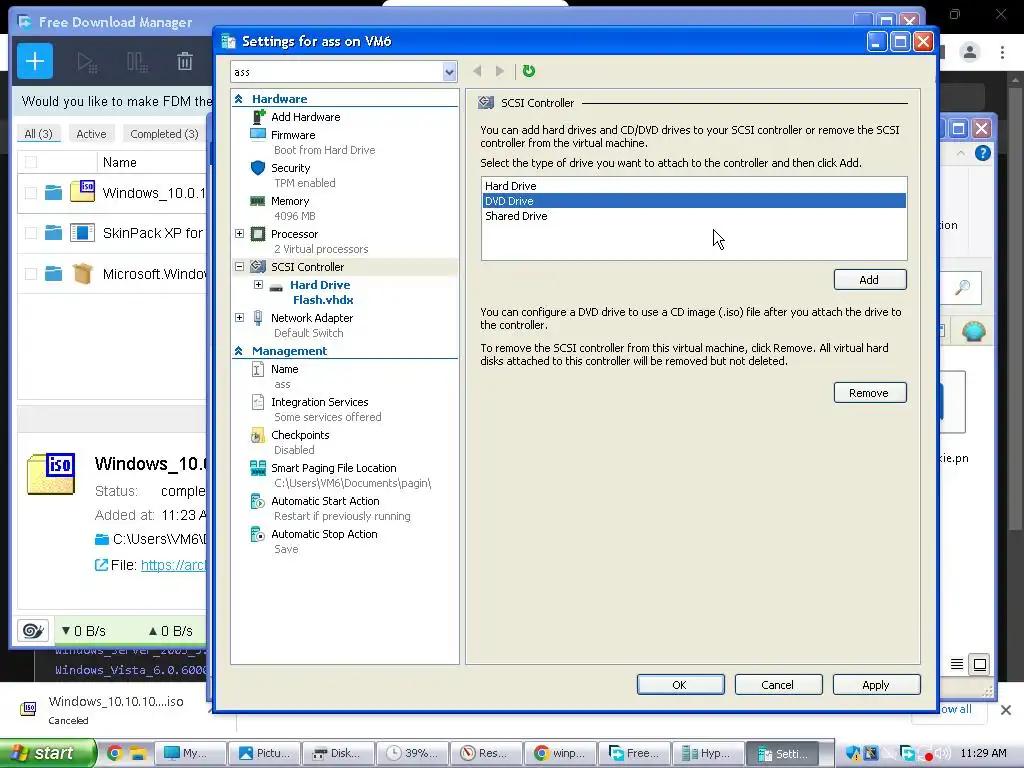Click the Integration Services icon
The height and width of the screenshot is (768, 1024).
258,402
